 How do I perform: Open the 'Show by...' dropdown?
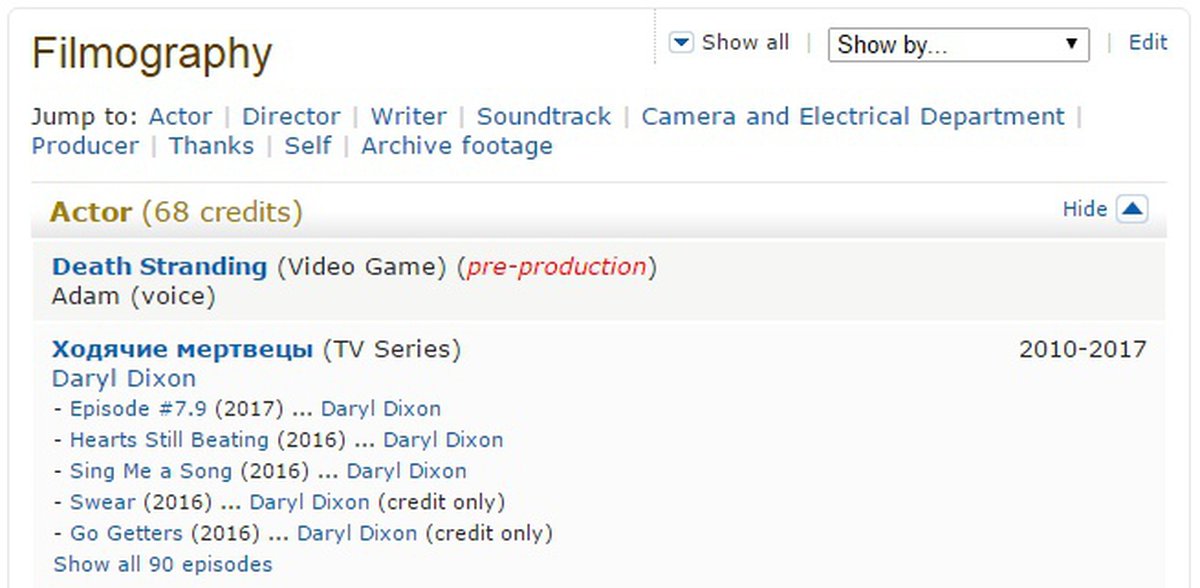[x=958, y=44]
